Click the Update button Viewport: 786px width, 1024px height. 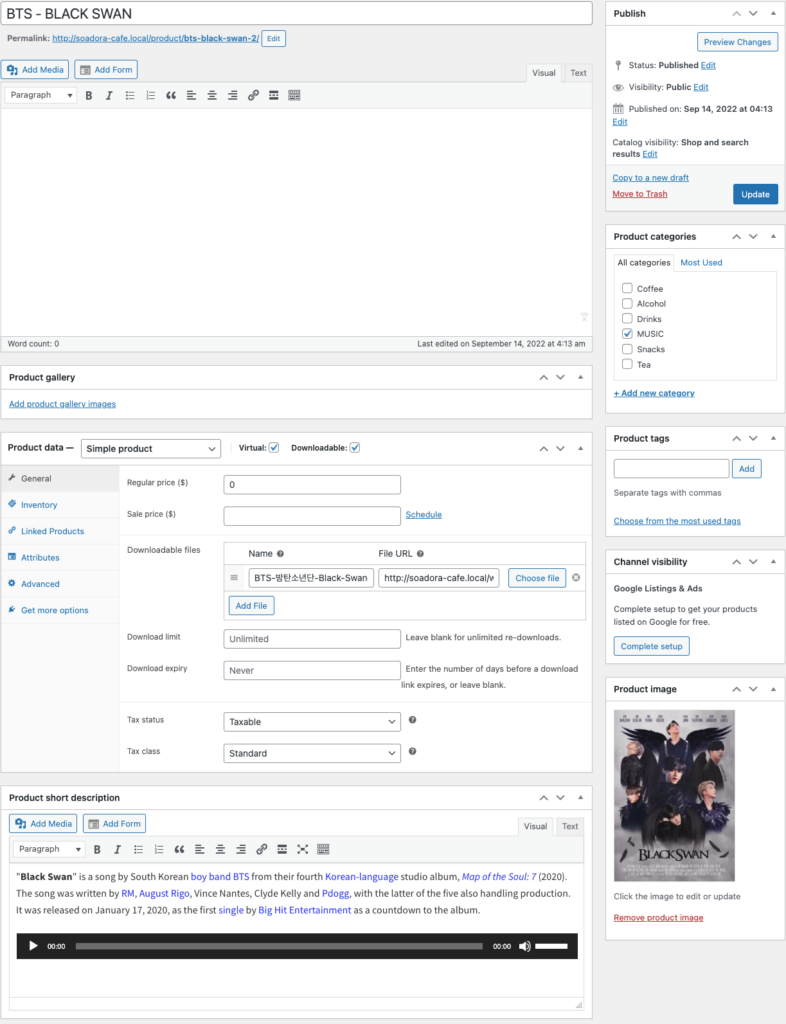755,194
